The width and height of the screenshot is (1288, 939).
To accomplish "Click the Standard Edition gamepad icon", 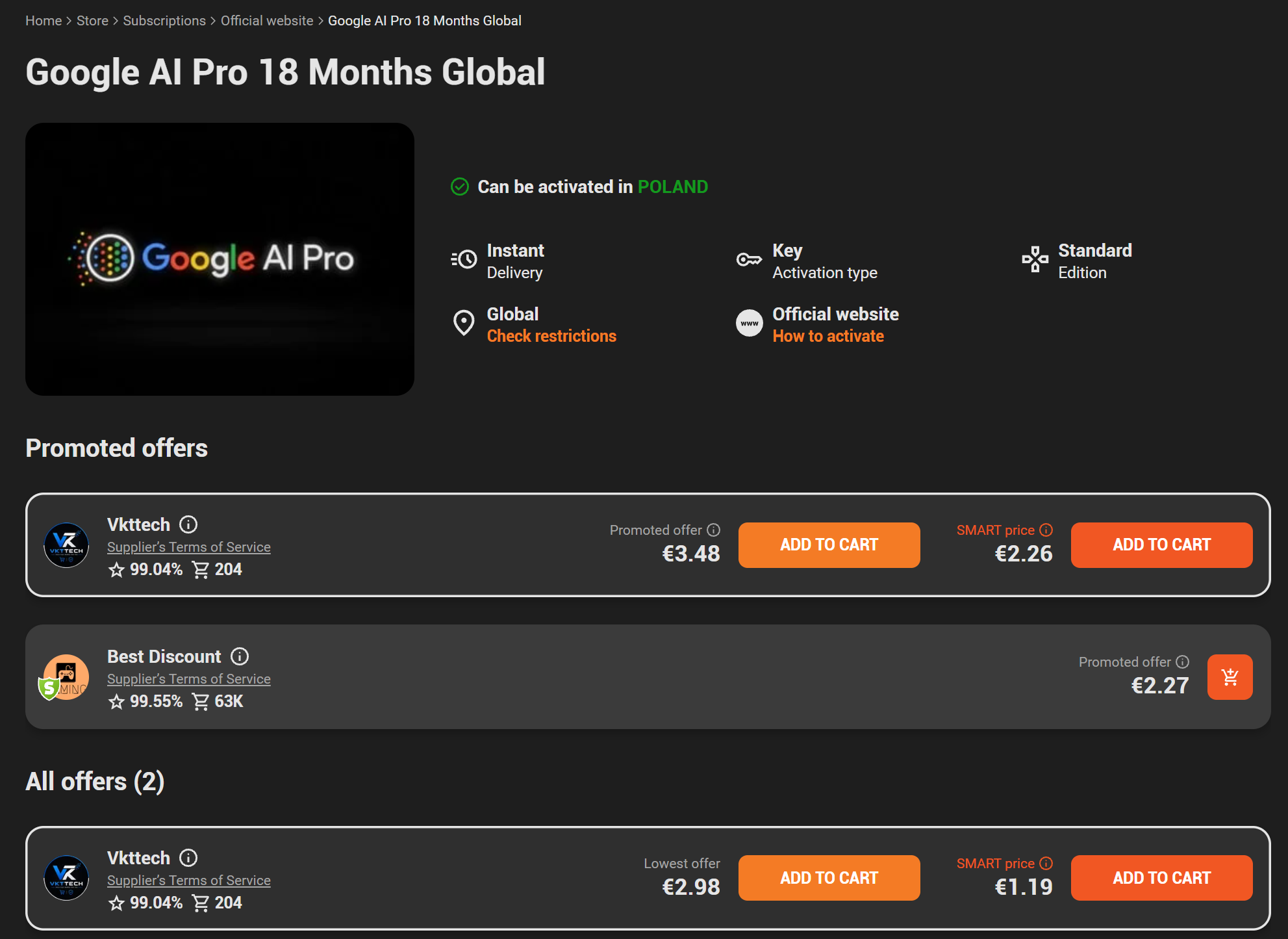I will 1035,259.
